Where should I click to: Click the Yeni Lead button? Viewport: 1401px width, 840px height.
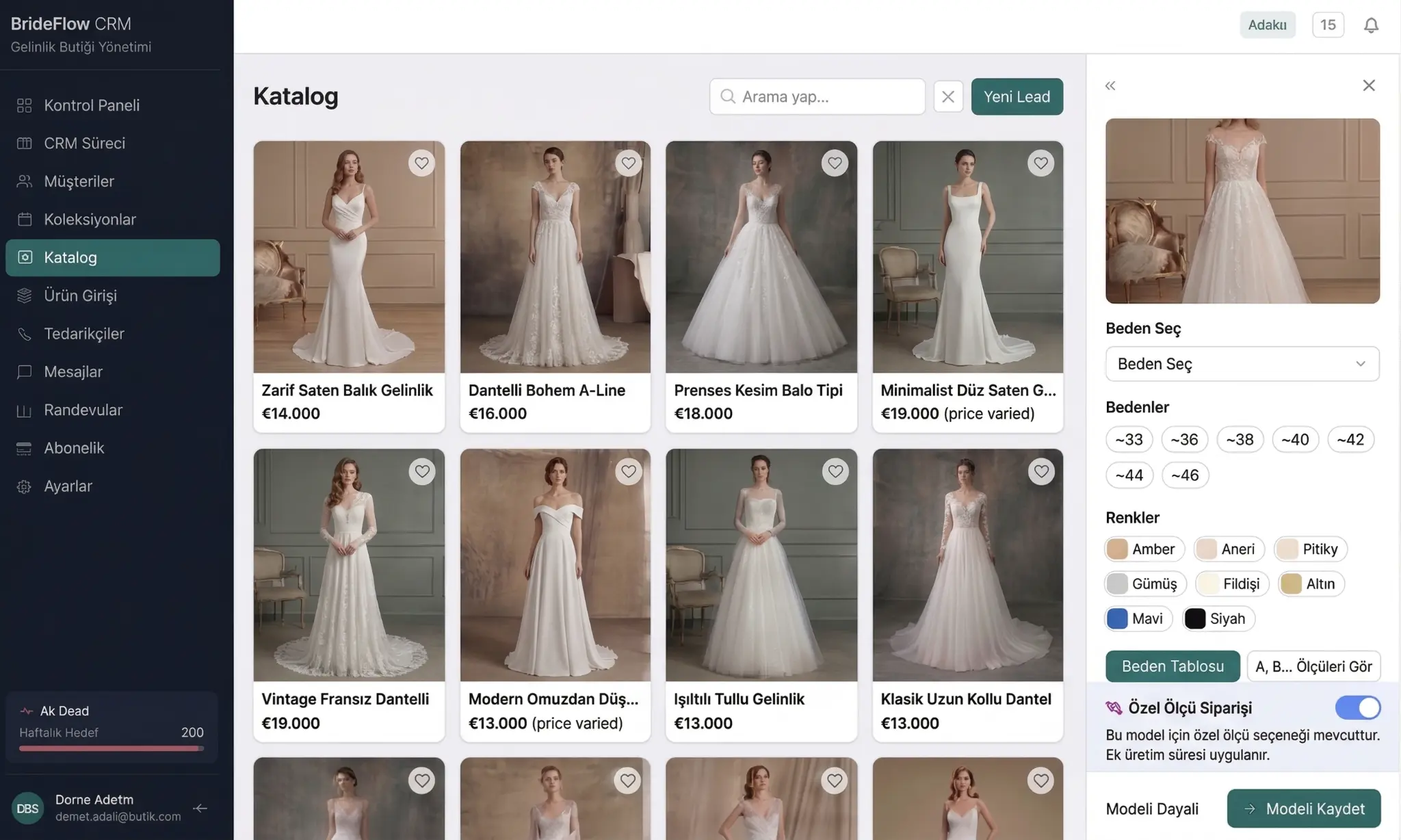coord(1017,96)
